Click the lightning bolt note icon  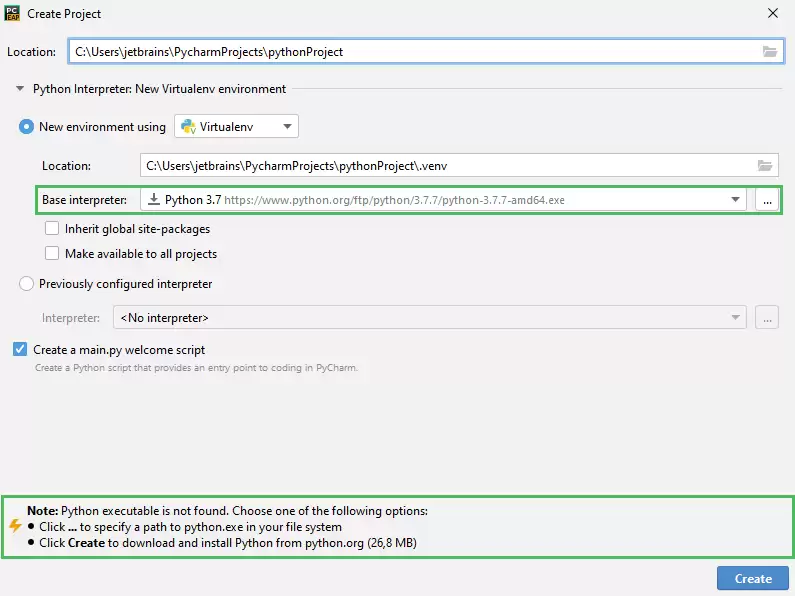(x=15, y=526)
